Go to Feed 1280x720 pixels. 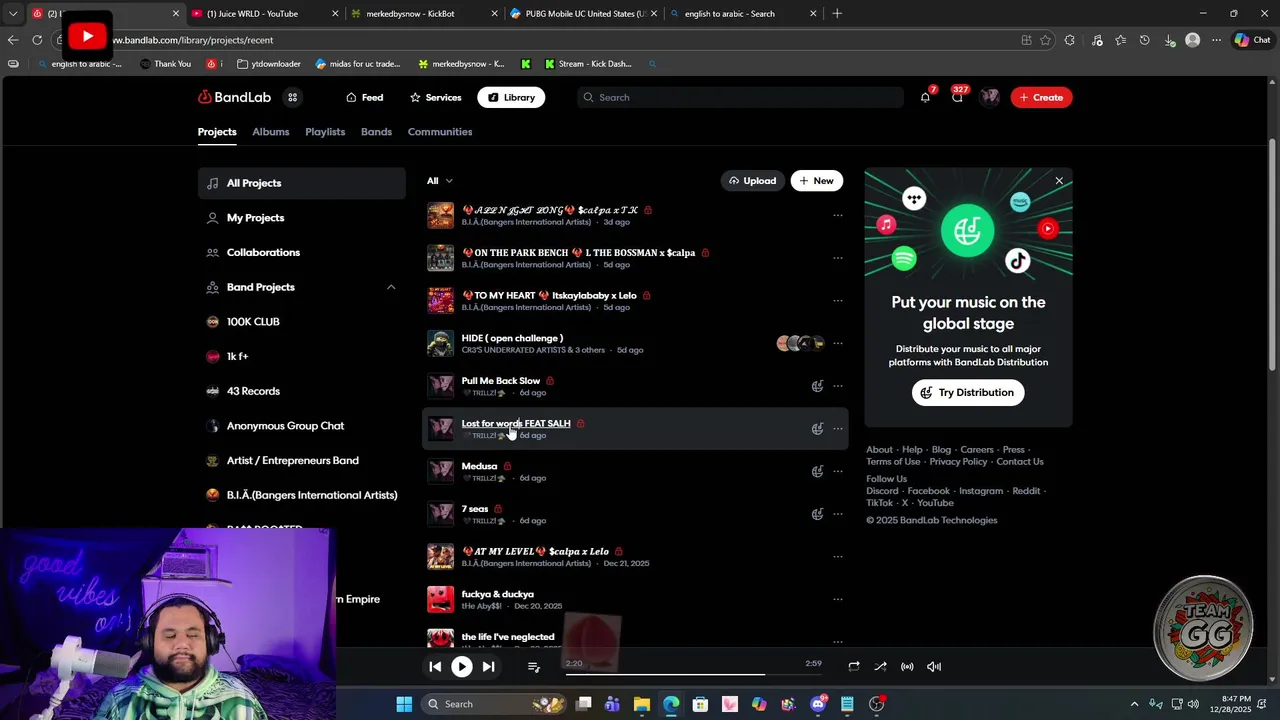pos(364,97)
